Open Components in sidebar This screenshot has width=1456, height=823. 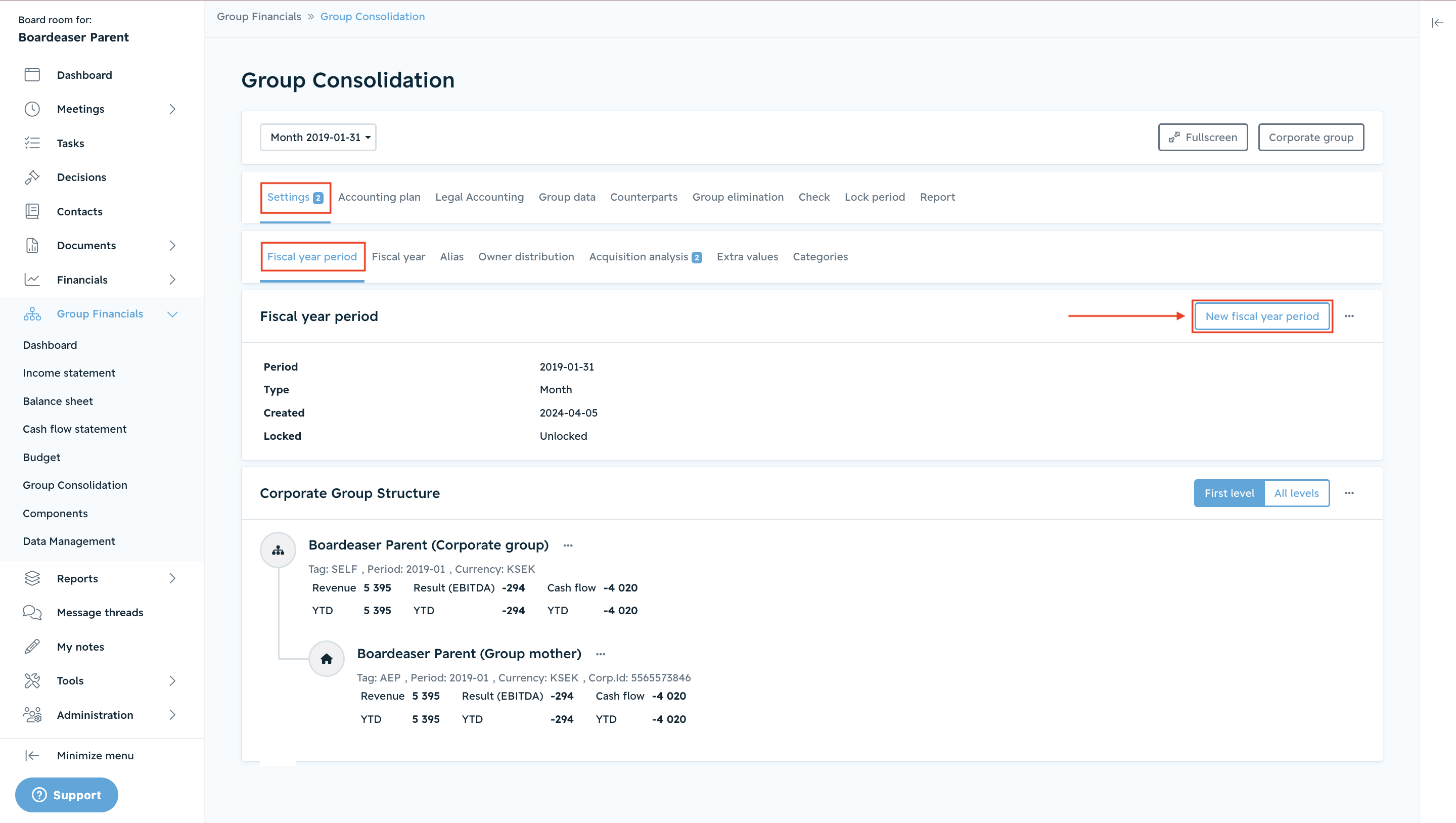55,513
